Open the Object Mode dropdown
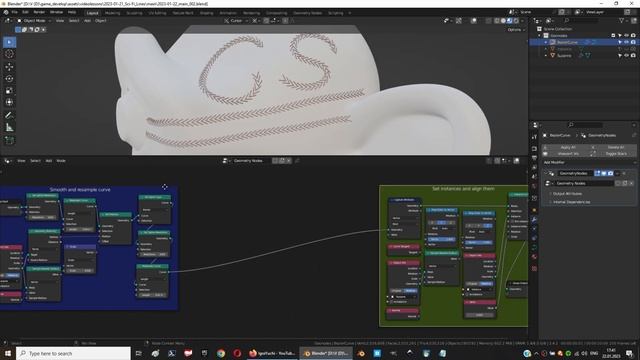Image resolution: width=640 pixels, height=360 pixels. click(34, 20)
